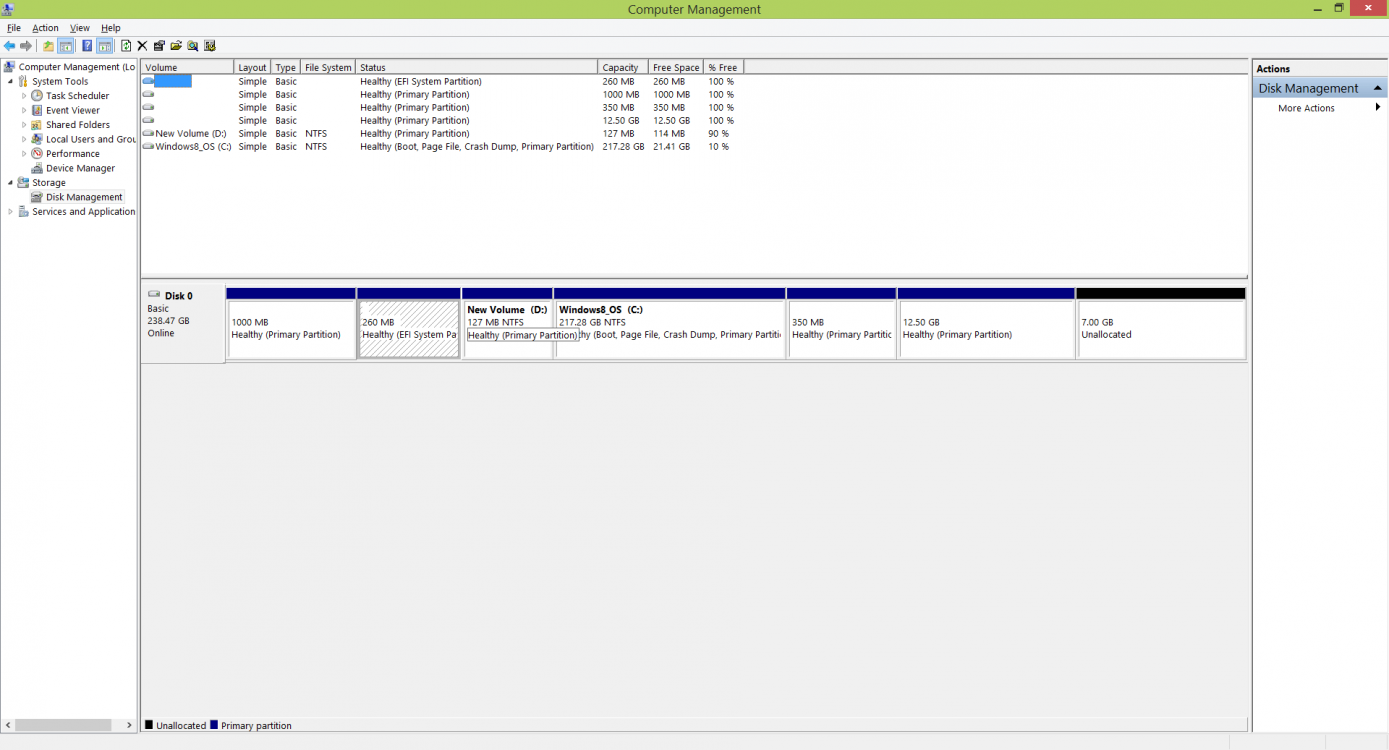Viewport: 1389px width, 750px height.
Task: Toggle Show/Hide Console Tree toolbar icon
Action: [x=66, y=46]
